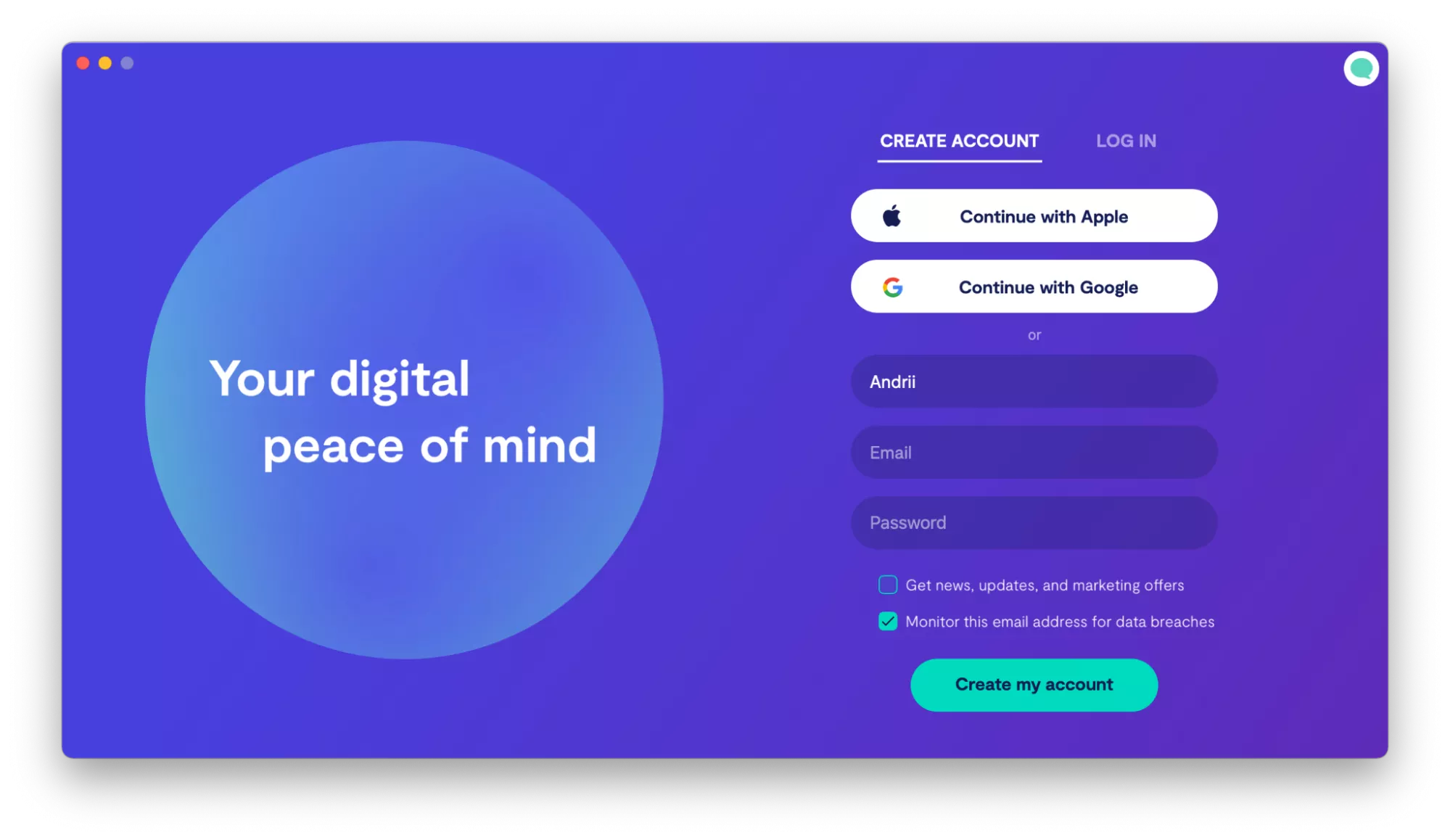Screen dimensions: 1450x840
Task: Enable 'Get news, updates, and marketing offers' checkbox
Action: [x=888, y=585]
